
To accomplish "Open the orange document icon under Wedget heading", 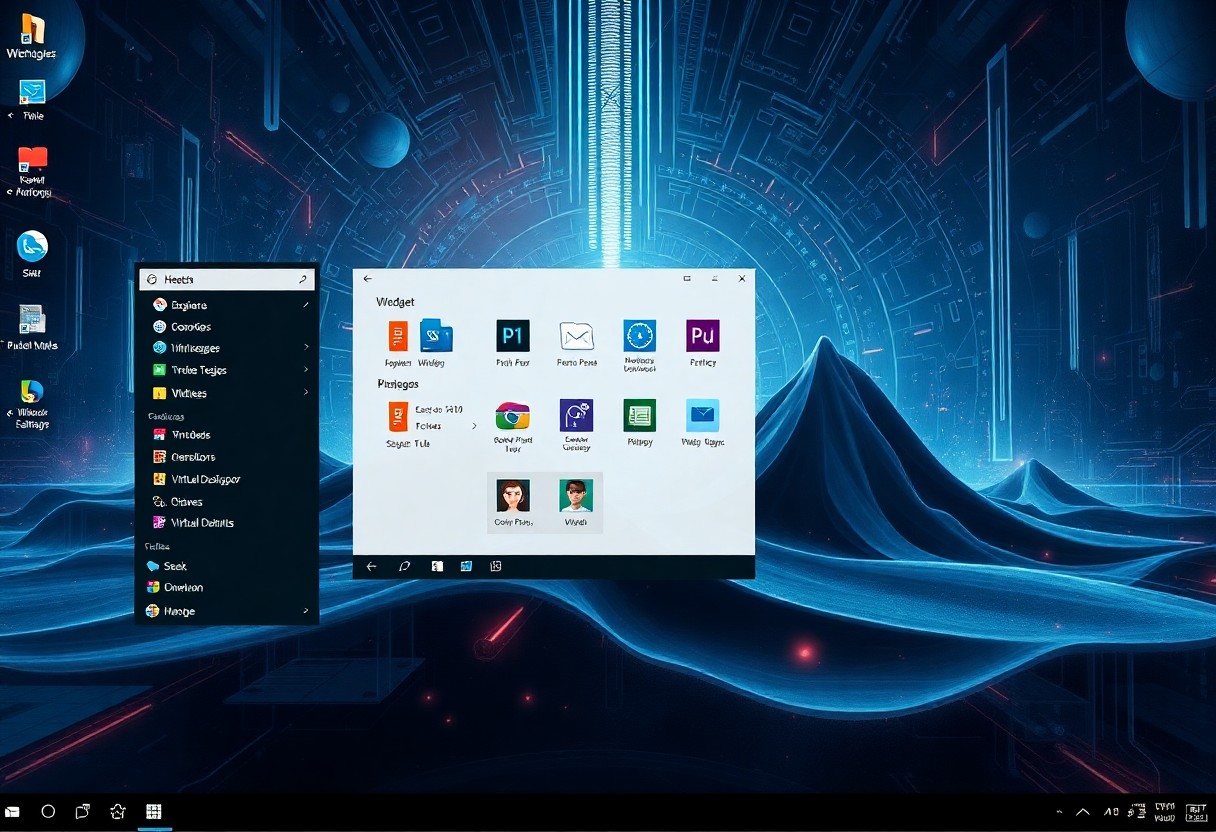I will pos(398,336).
